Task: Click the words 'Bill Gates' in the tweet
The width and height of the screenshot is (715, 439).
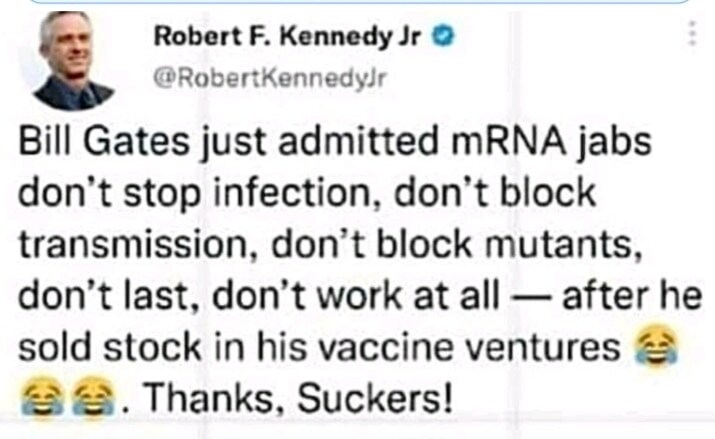Action: pyautogui.click(x=92, y=145)
